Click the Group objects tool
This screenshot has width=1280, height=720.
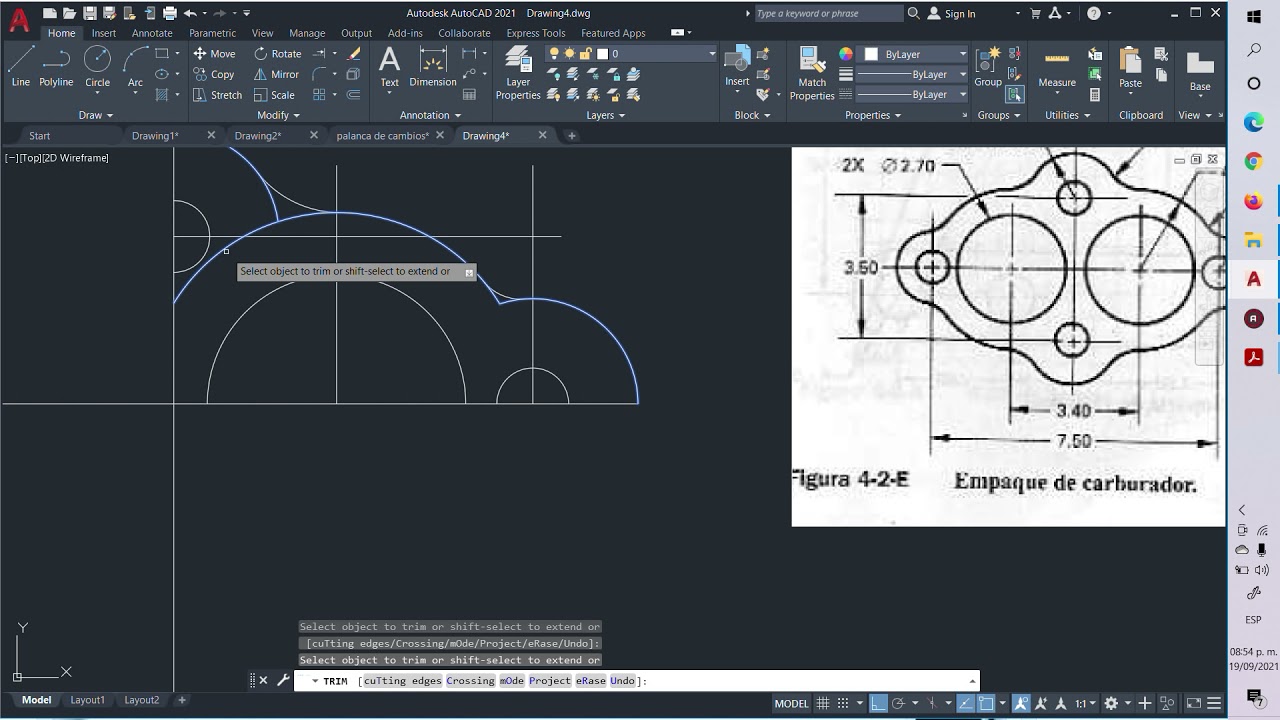(x=988, y=67)
